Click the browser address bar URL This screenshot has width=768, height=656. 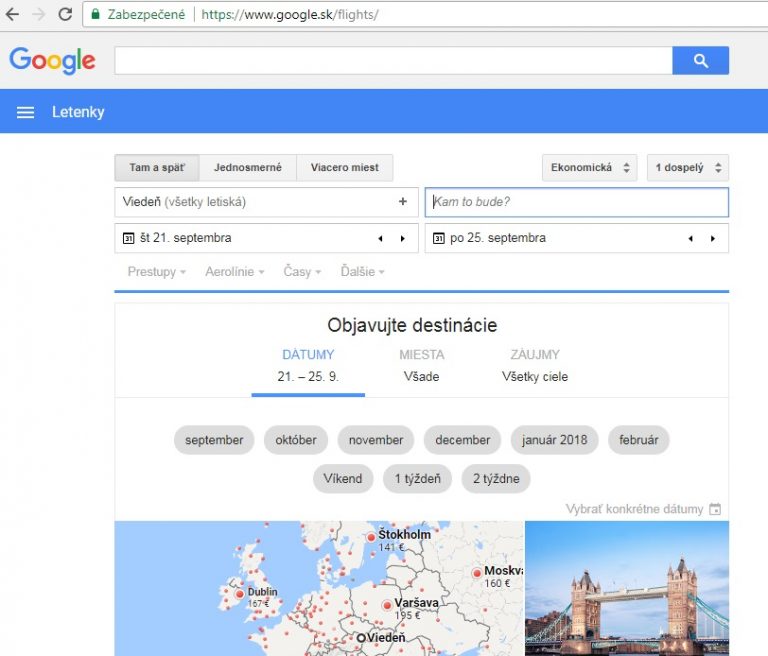[x=290, y=14]
